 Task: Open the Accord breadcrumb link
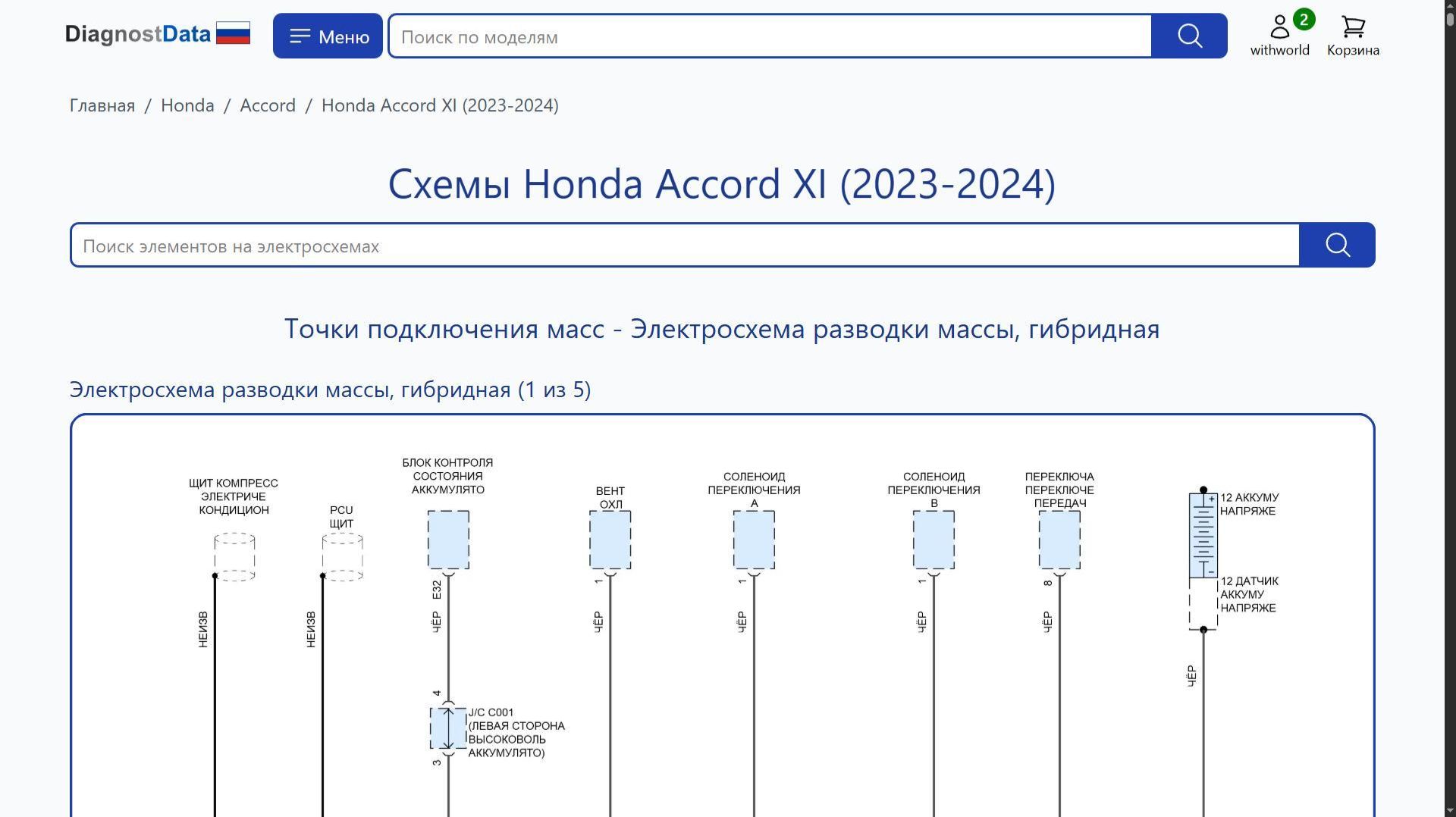pos(268,105)
